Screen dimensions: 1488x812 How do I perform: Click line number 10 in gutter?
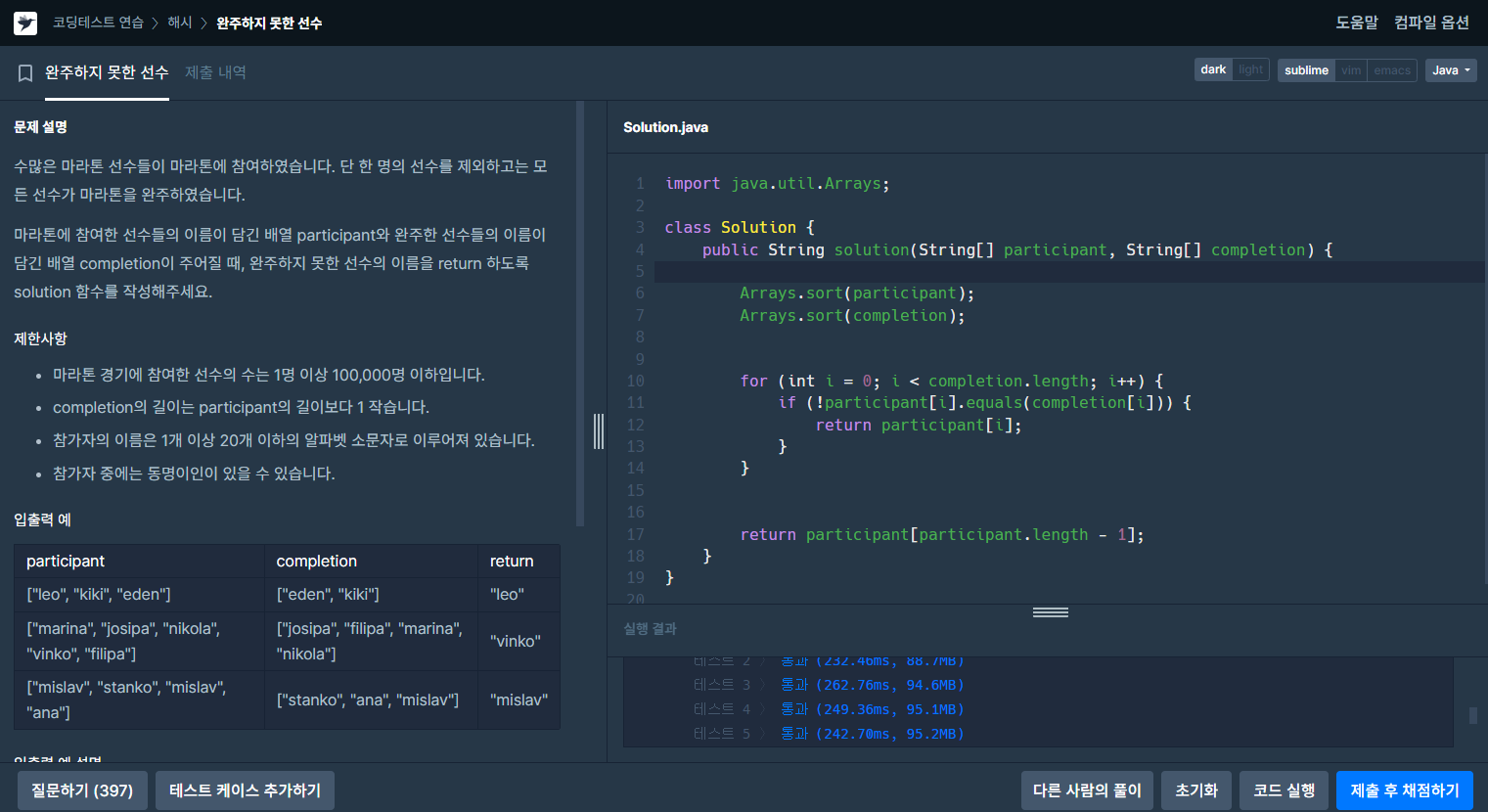[x=635, y=381]
